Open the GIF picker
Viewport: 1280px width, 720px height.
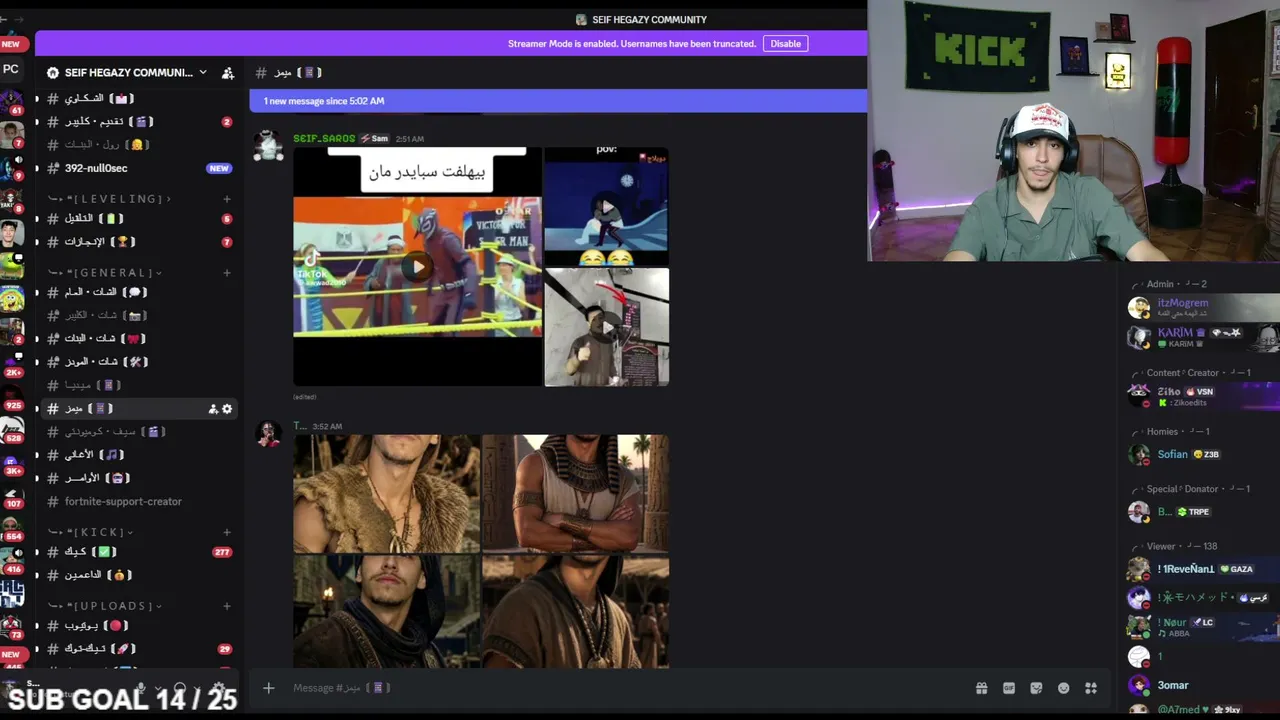pyautogui.click(x=1009, y=688)
